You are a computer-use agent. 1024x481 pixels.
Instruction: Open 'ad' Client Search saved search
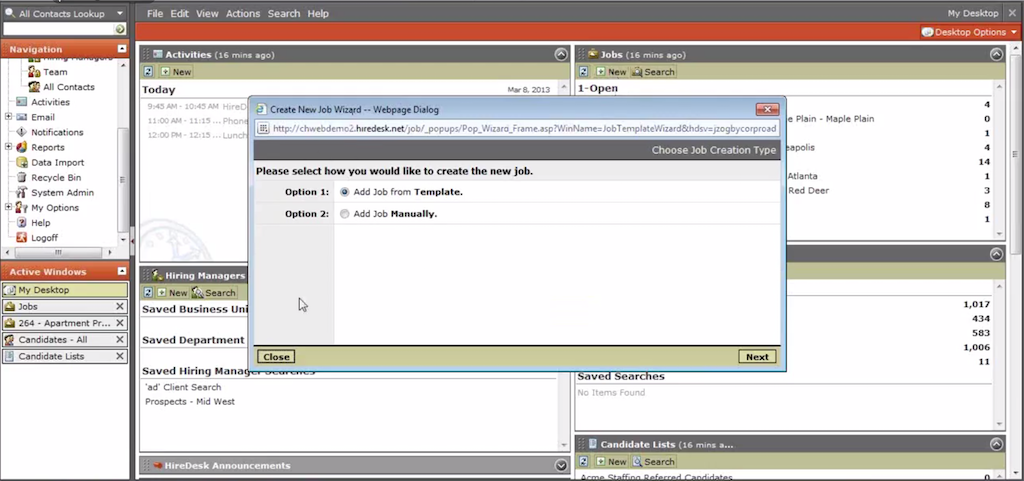183,387
